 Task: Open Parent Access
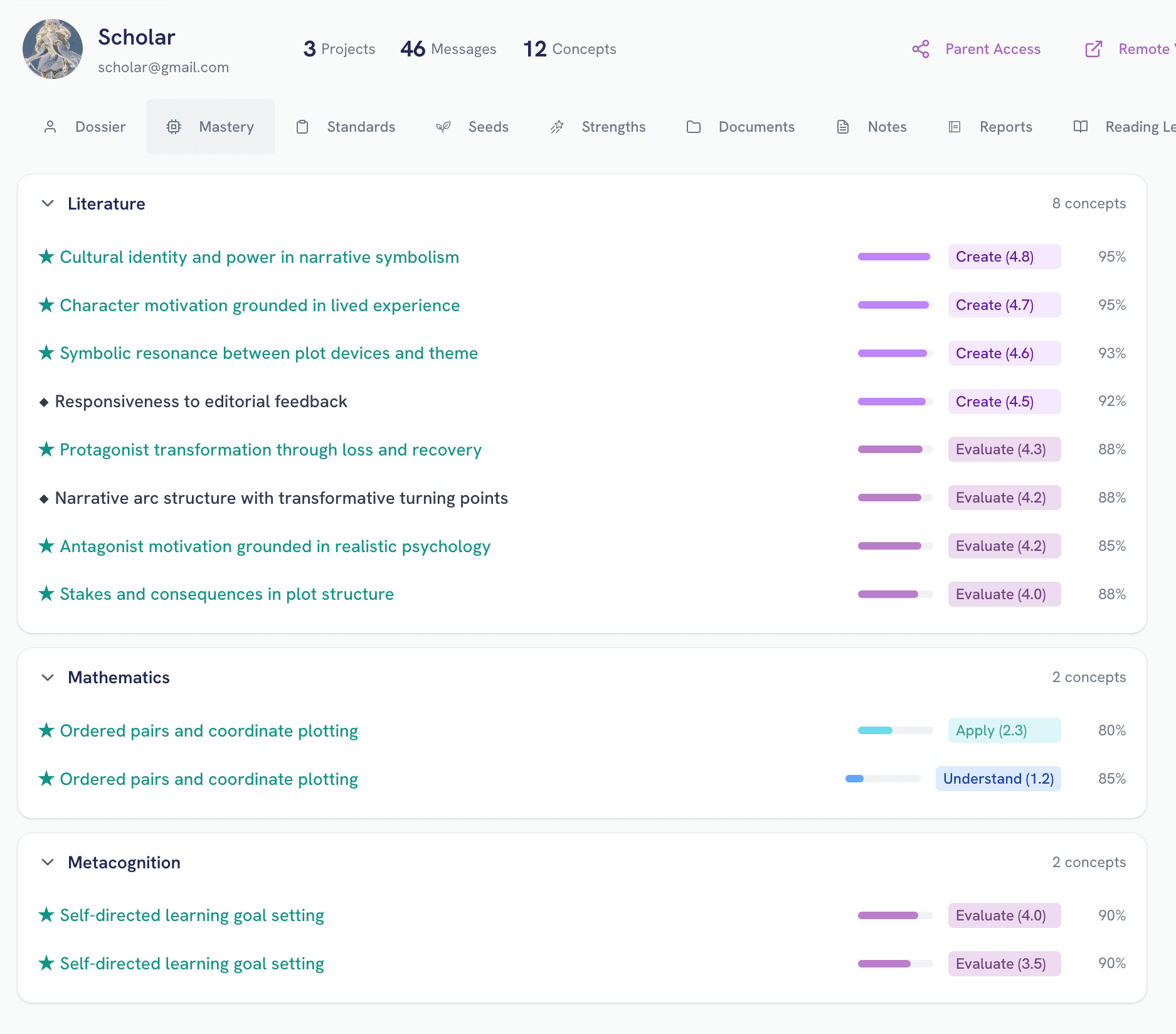(x=993, y=48)
